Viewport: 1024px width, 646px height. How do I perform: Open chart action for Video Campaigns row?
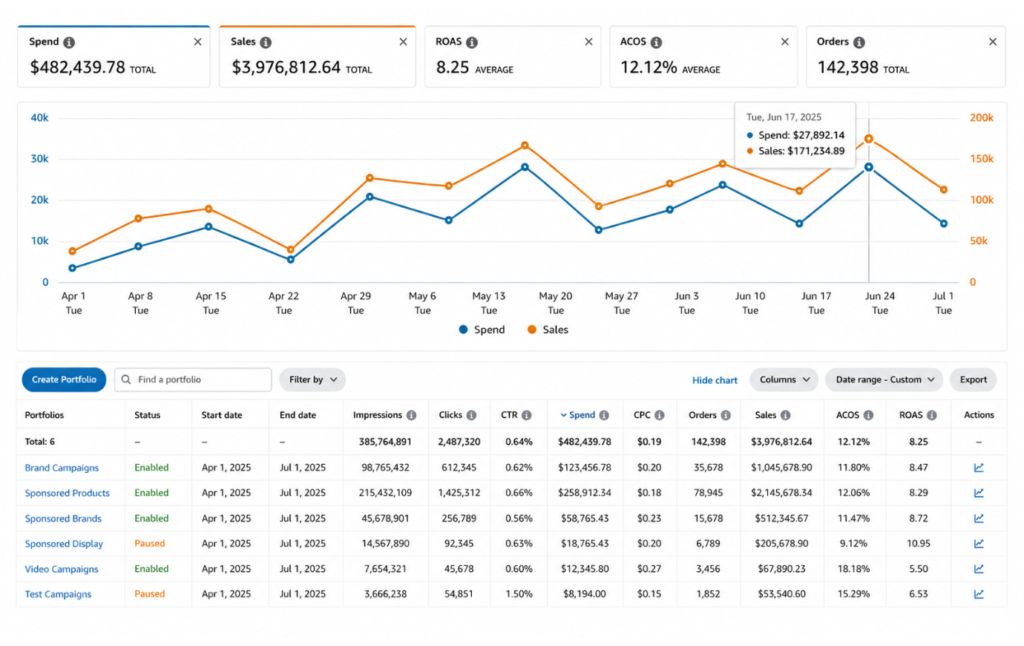(978, 569)
